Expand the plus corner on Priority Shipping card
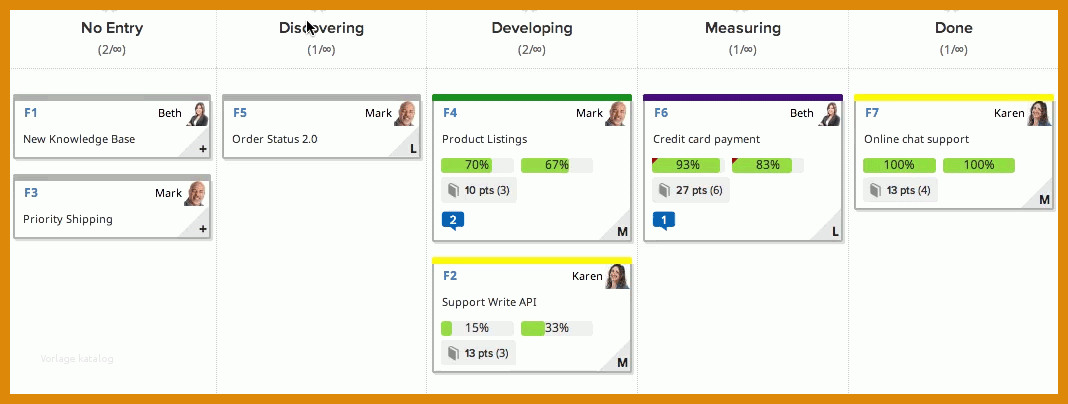This screenshot has height=404, width=1068. tap(202, 229)
